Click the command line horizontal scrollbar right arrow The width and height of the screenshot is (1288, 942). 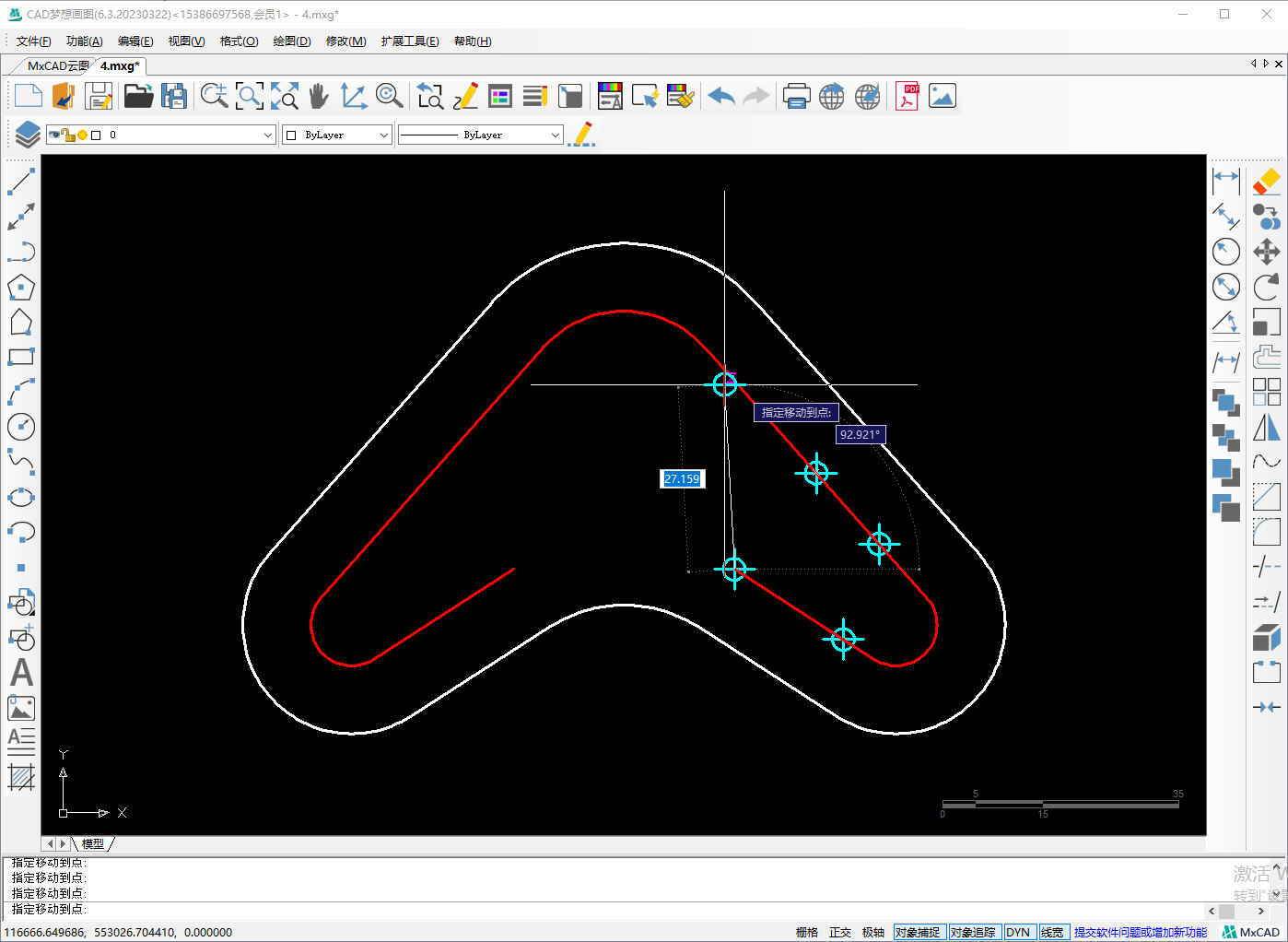click(1261, 911)
